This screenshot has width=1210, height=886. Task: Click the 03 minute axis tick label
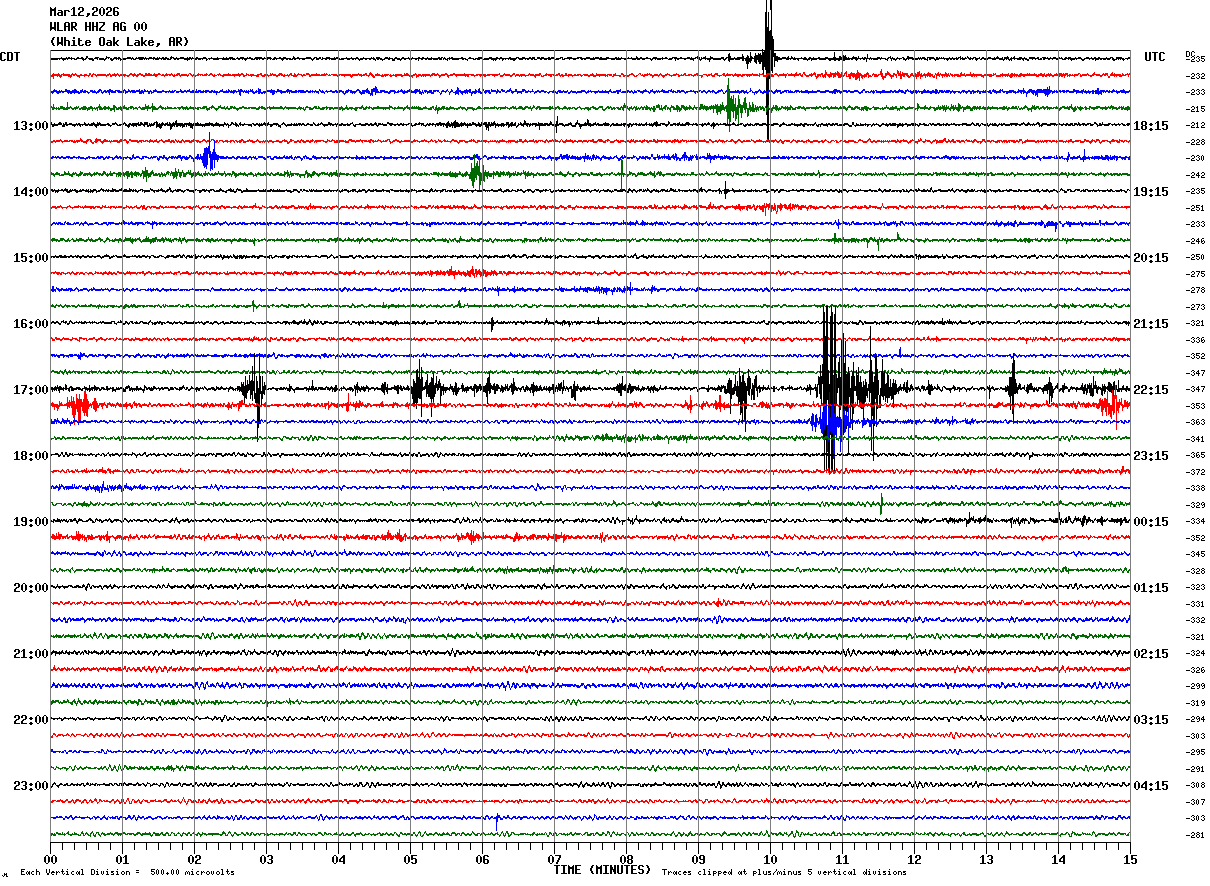(266, 859)
